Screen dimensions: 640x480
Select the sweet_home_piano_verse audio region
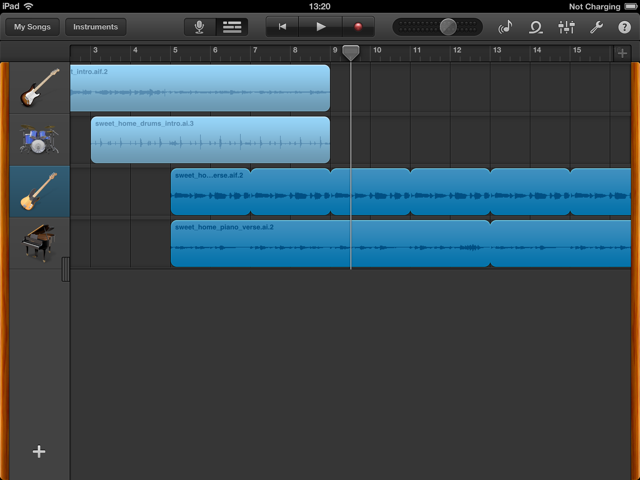[x=330, y=244]
